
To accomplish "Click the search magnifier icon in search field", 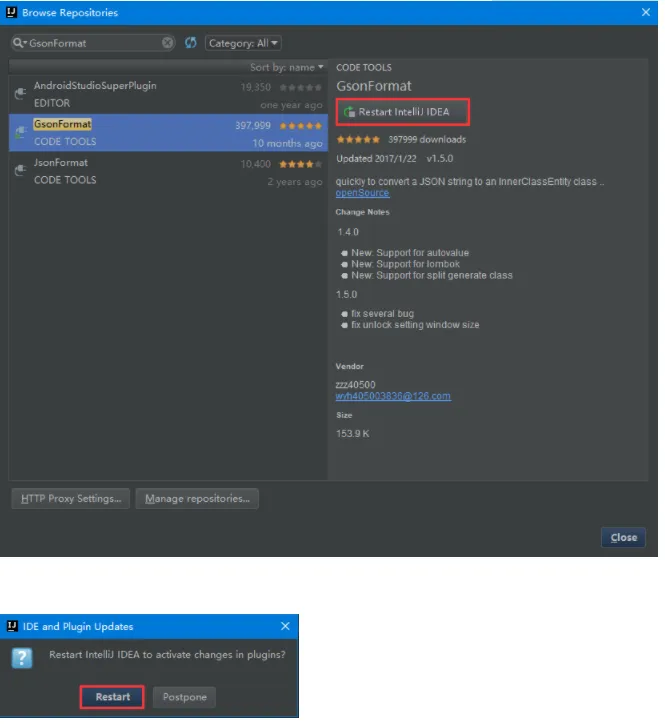I will 18,43.
